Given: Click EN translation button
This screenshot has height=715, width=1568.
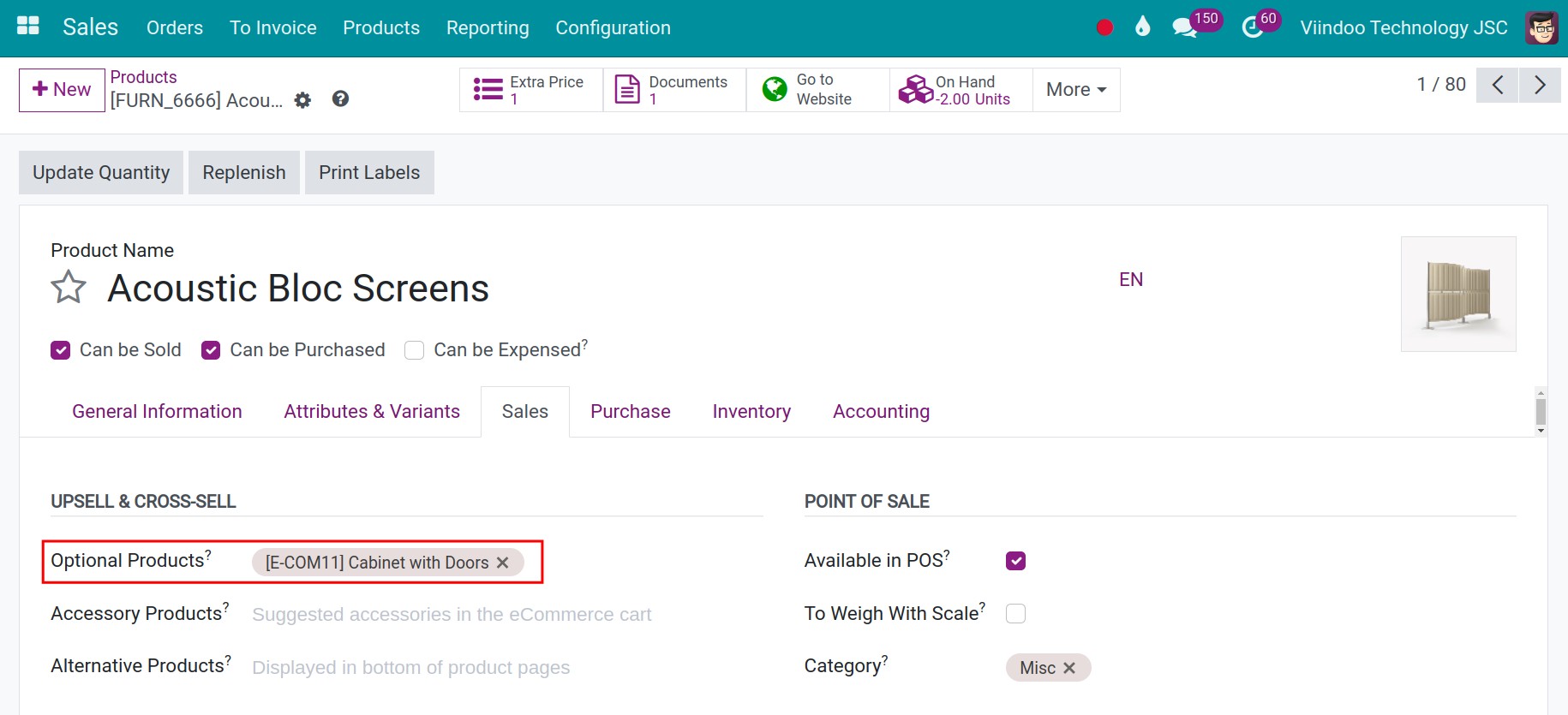Looking at the screenshot, I should [1131, 280].
